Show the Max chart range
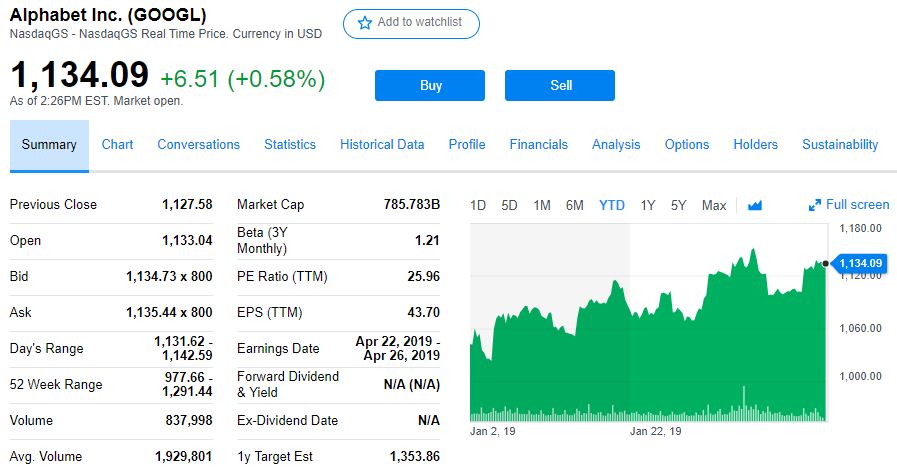The image size is (897, 475). tap(714, 205)
